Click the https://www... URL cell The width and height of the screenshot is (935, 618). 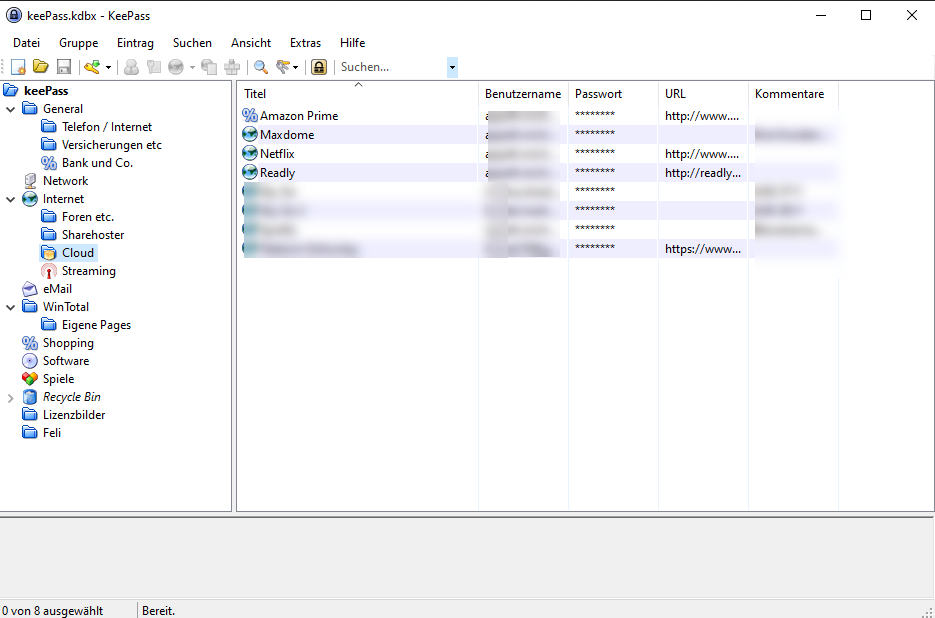click(703, 249)
